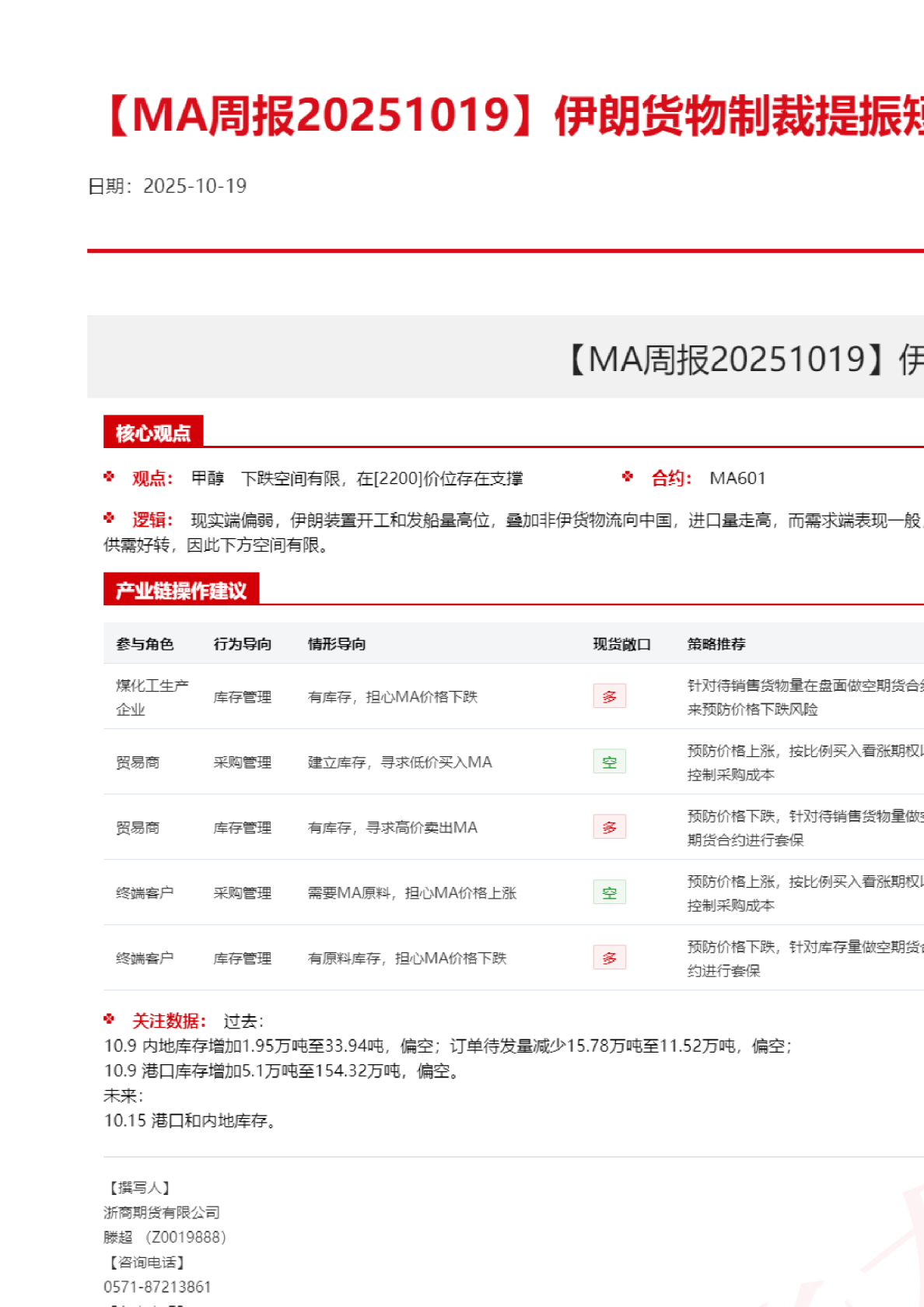The width and height of the screenshot is (924, 1307).
Task: Click the MA601 contract code
Action: click(737, 478)
